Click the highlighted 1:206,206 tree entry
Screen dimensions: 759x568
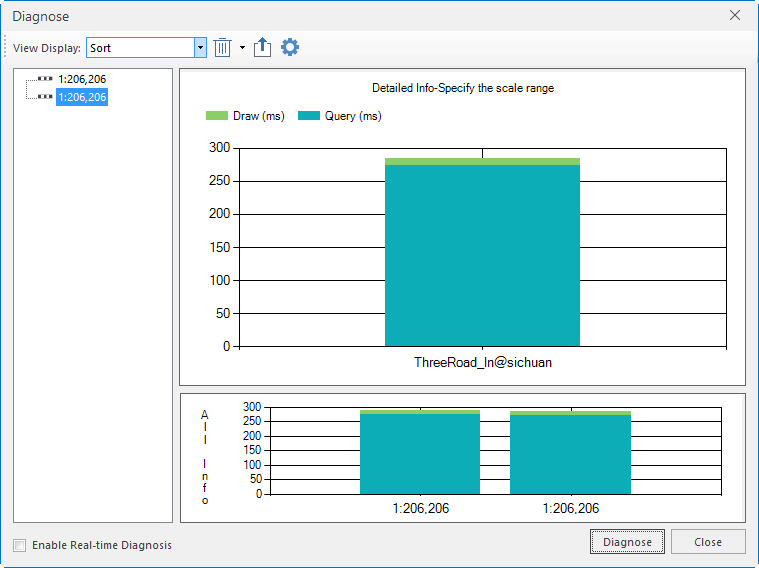coord(82,97)
